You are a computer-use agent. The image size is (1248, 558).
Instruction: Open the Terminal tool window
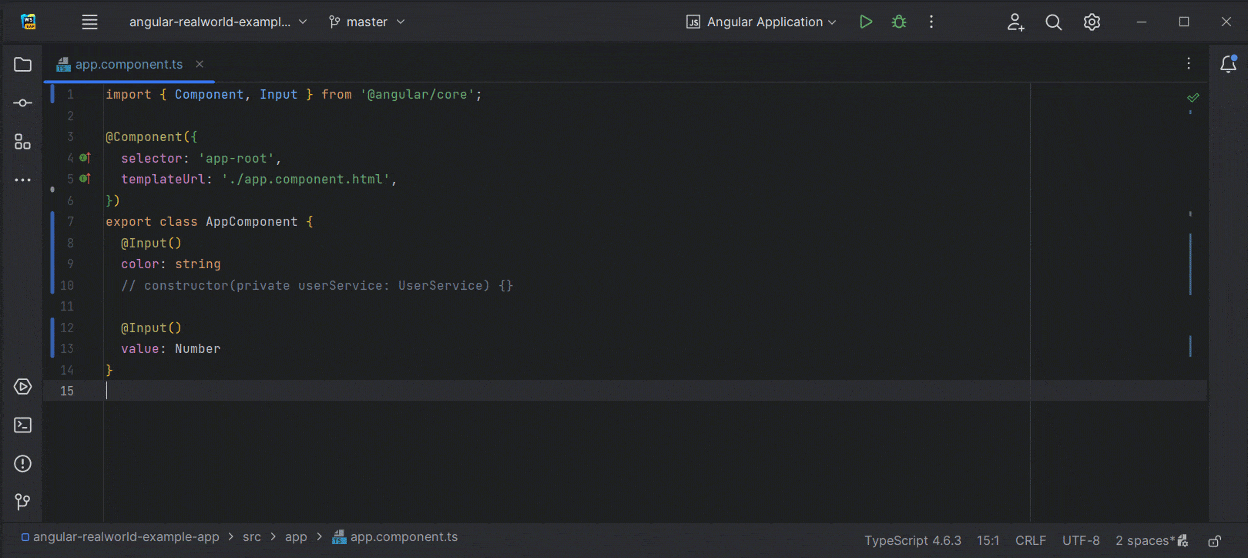[x=22, y=425]
